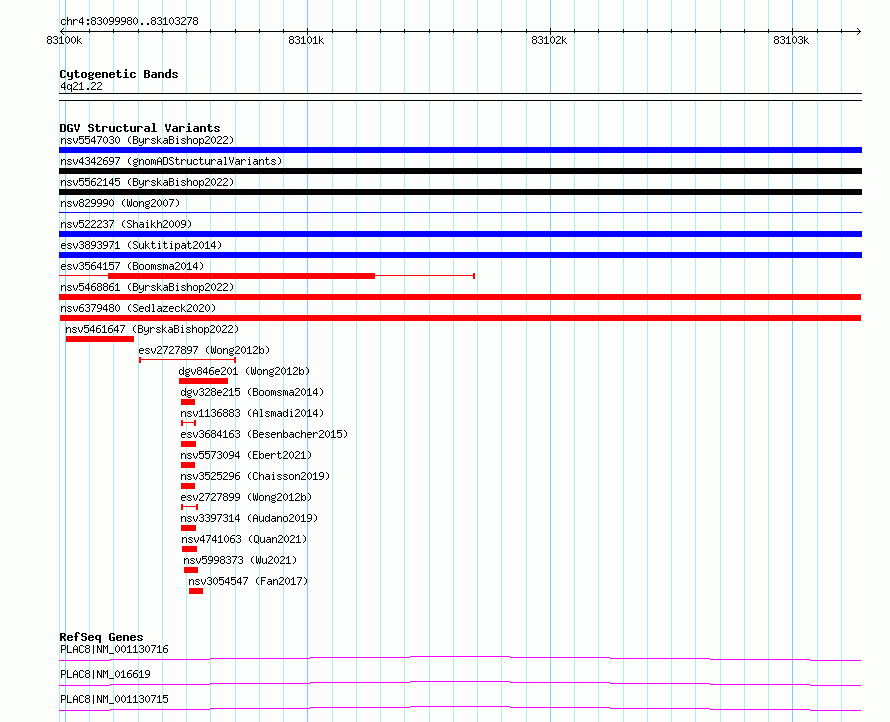This screenshot has width=890, height=722.
Task: Click the PLAC8|NM_016619 transcript label
Action: click(105, 674)
